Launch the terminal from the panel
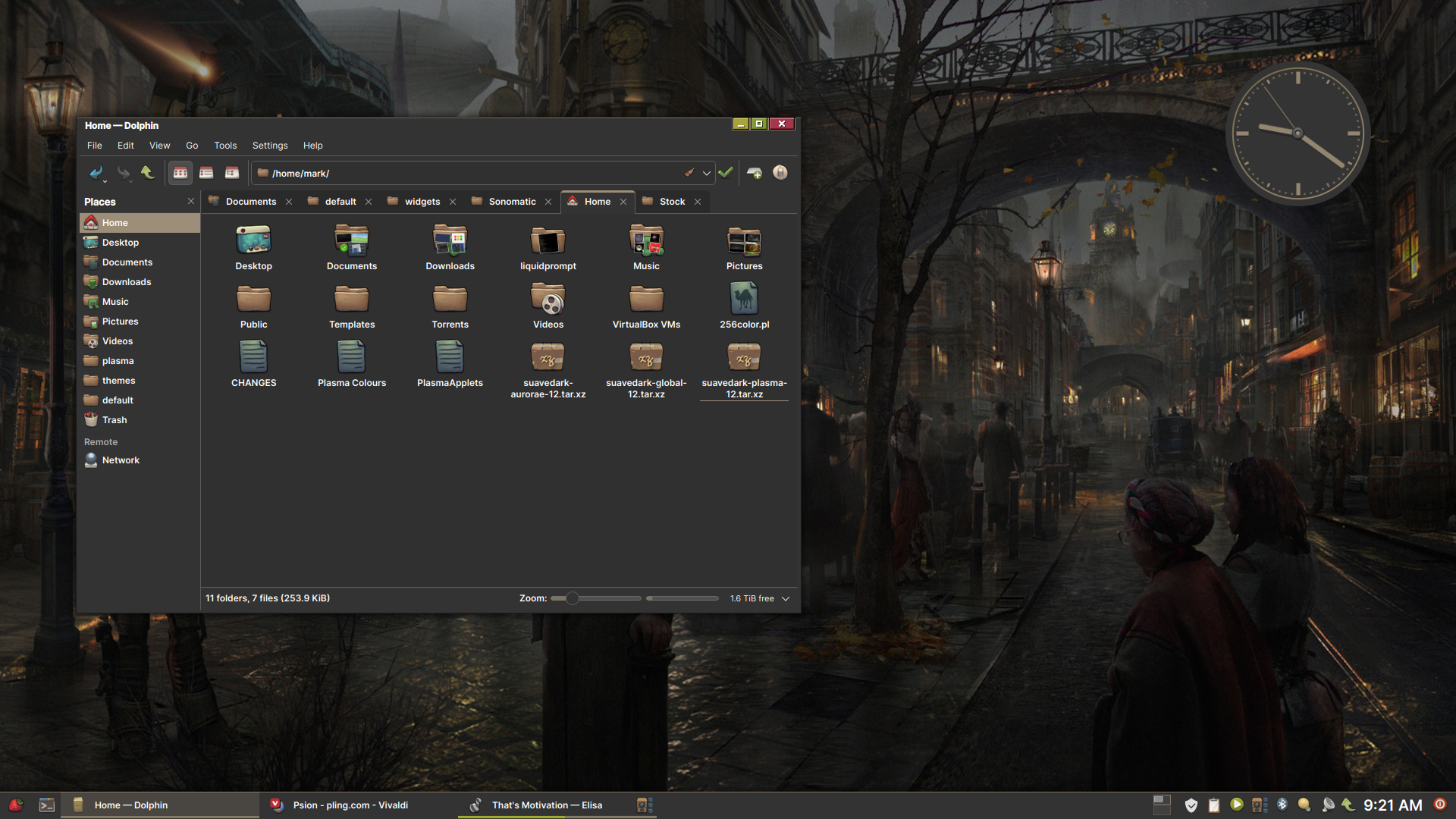The height and width of the screenshot is (819, 1456). coord(47,805)
